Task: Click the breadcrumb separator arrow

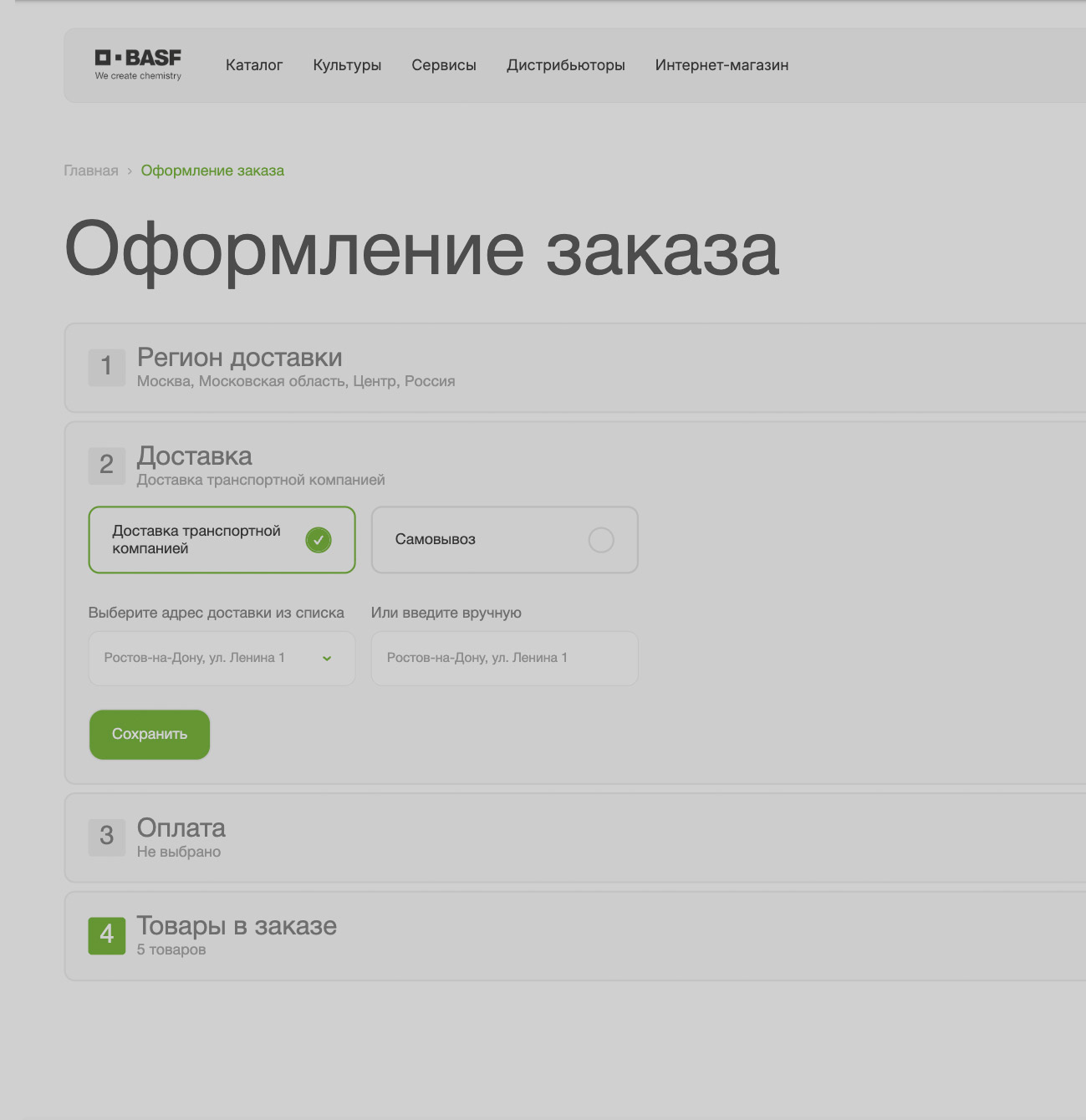Action: click(x=130, y=171)
